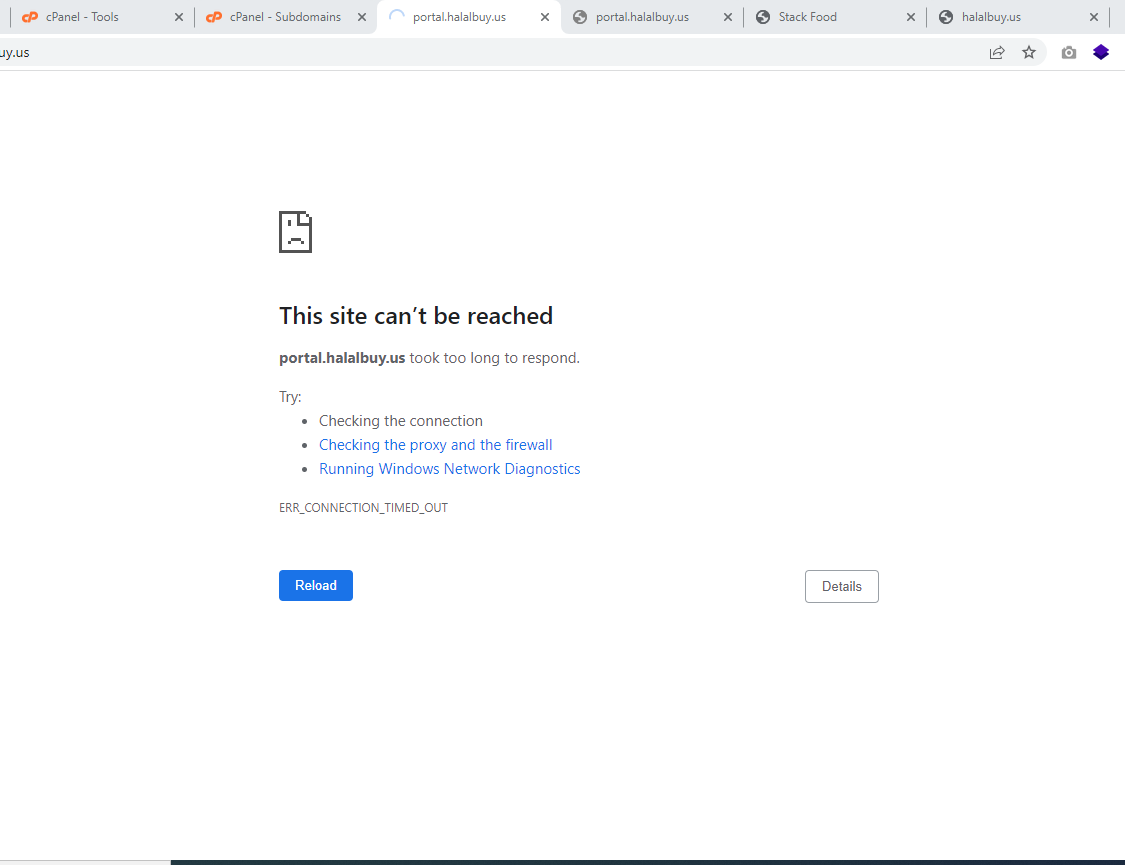Close the halalbuy.us tab

point(1093,17)
